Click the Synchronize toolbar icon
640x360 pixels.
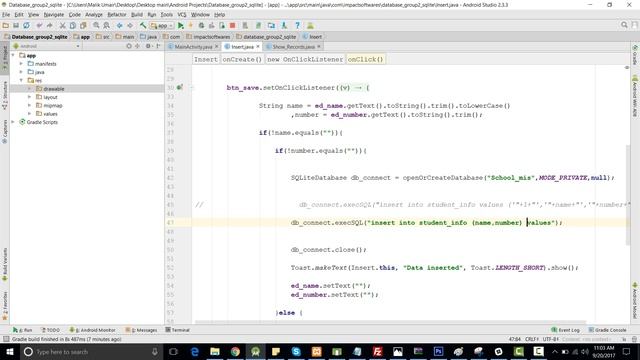click(x=26, y=25)
